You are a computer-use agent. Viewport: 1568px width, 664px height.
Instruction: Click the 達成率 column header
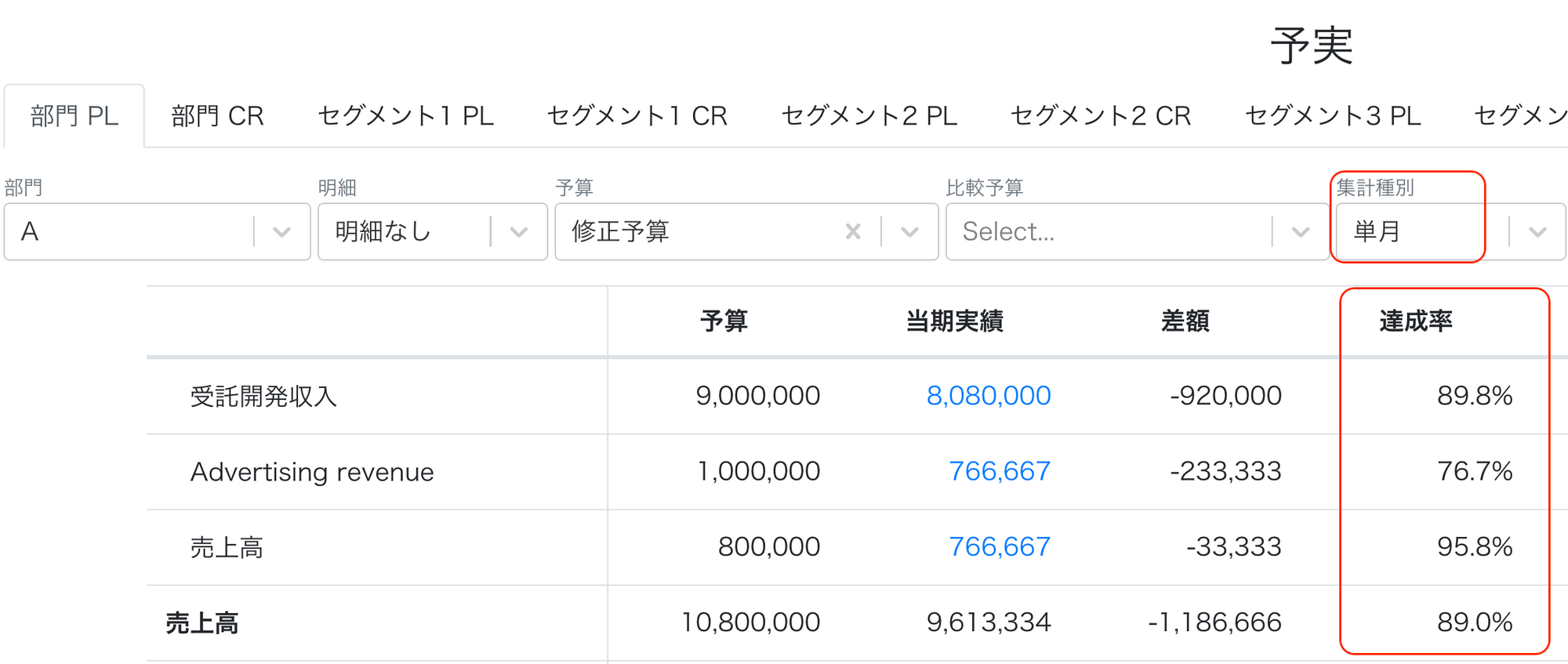(1416, 321)
